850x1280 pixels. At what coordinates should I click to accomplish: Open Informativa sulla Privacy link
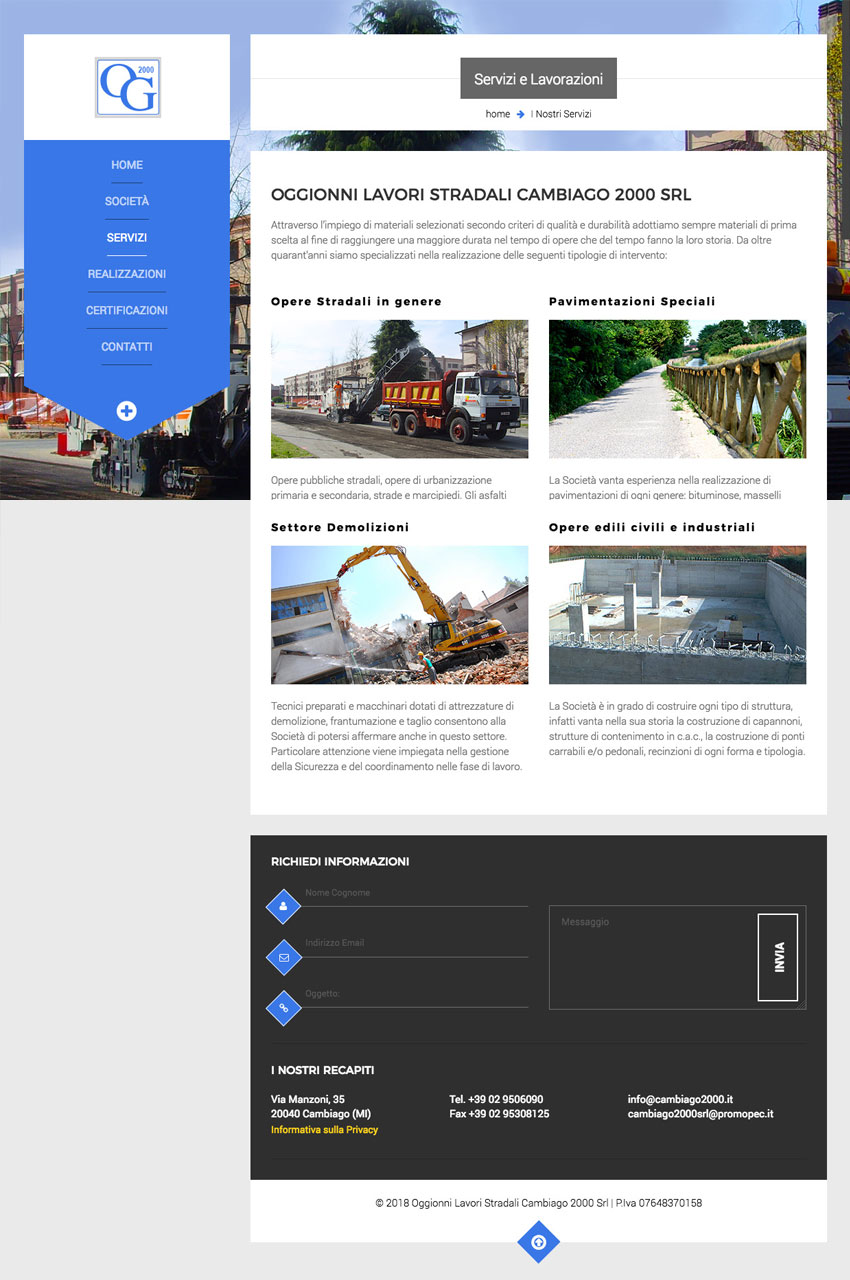pyautogui.click(x=324, y=1129)
